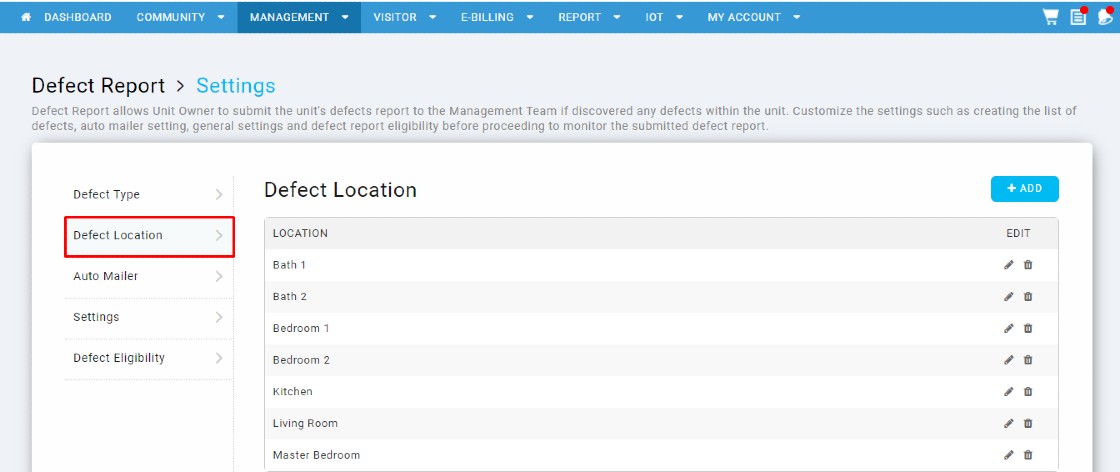Click the chevron next to Settings in sidebar

pyautogui.click(x=219, y=317)
